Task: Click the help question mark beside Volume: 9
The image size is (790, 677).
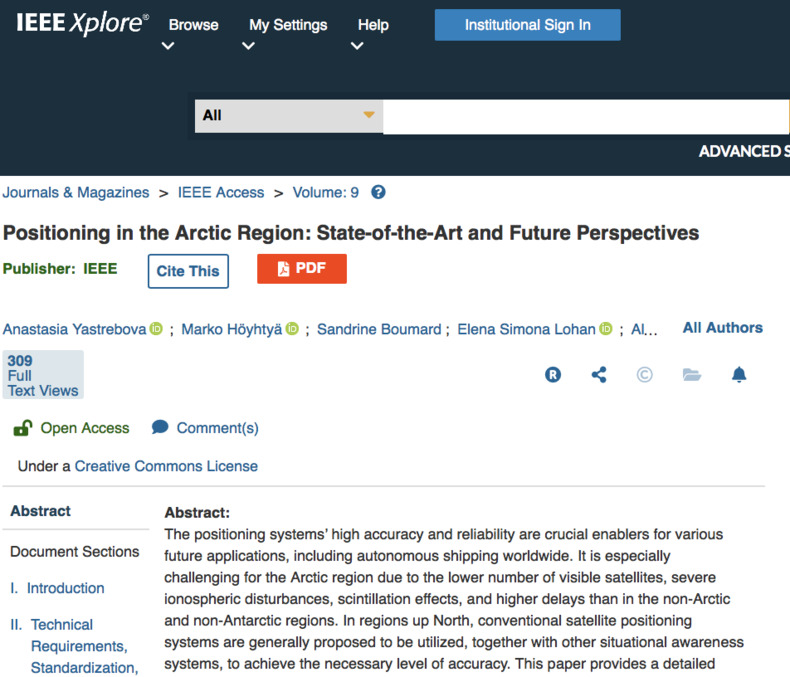Action: [x=378, y=192]
